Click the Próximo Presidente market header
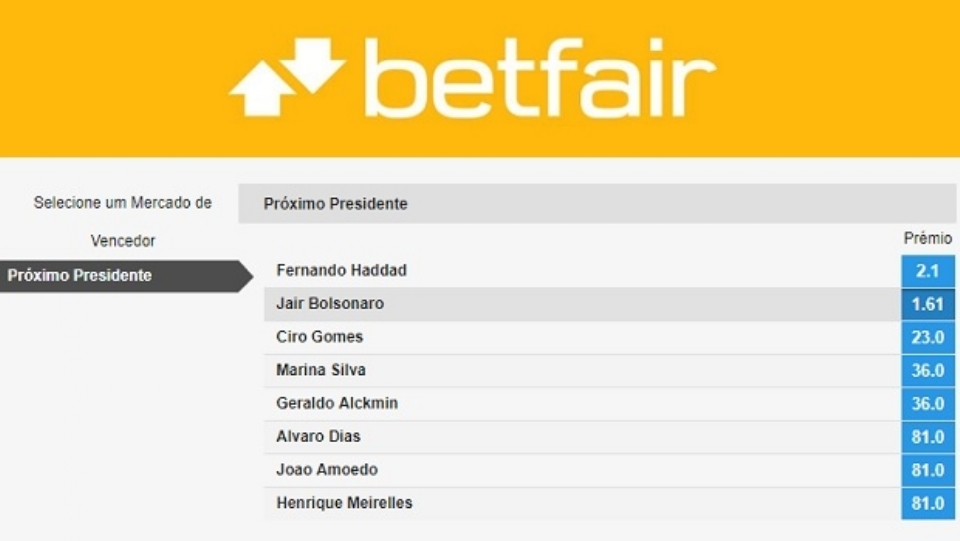Image resolution: width=960 pixels, height=541 pixels. [x=336, y=204]
